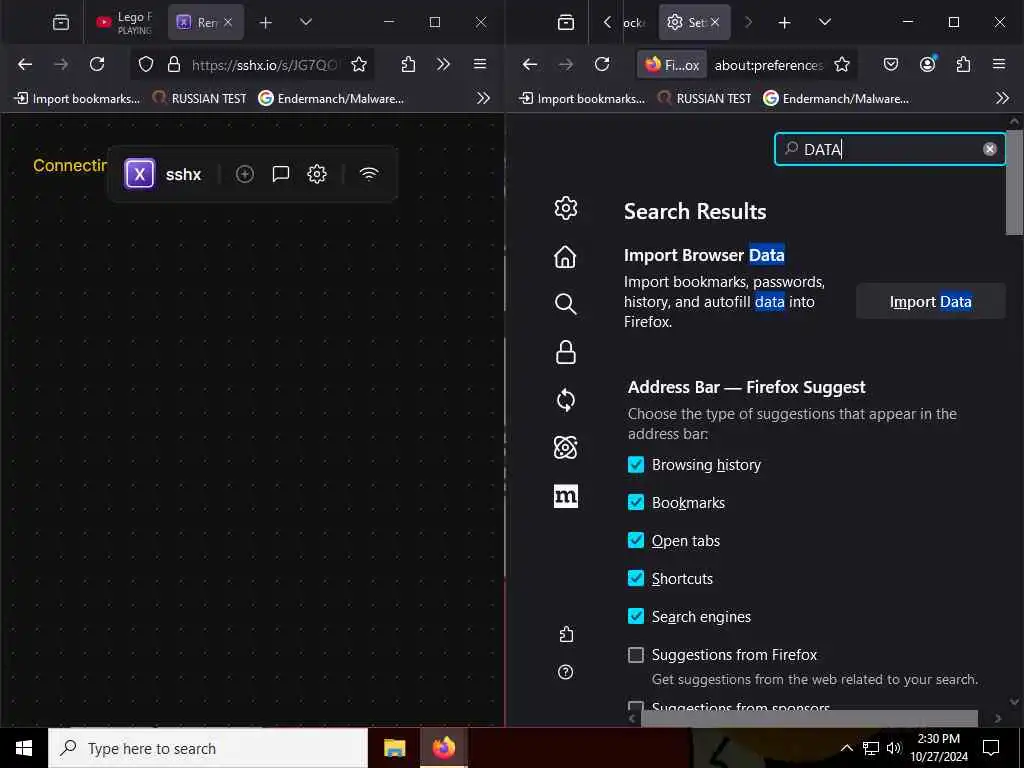Uncheck Shortcuts suggestion
The height and width of the screenshot is (768, 1024).
635,578
